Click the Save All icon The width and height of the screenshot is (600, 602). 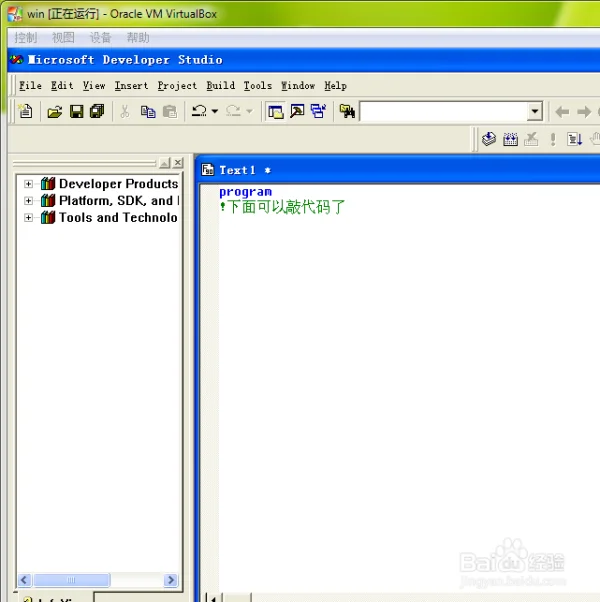(x=97, y=112)
